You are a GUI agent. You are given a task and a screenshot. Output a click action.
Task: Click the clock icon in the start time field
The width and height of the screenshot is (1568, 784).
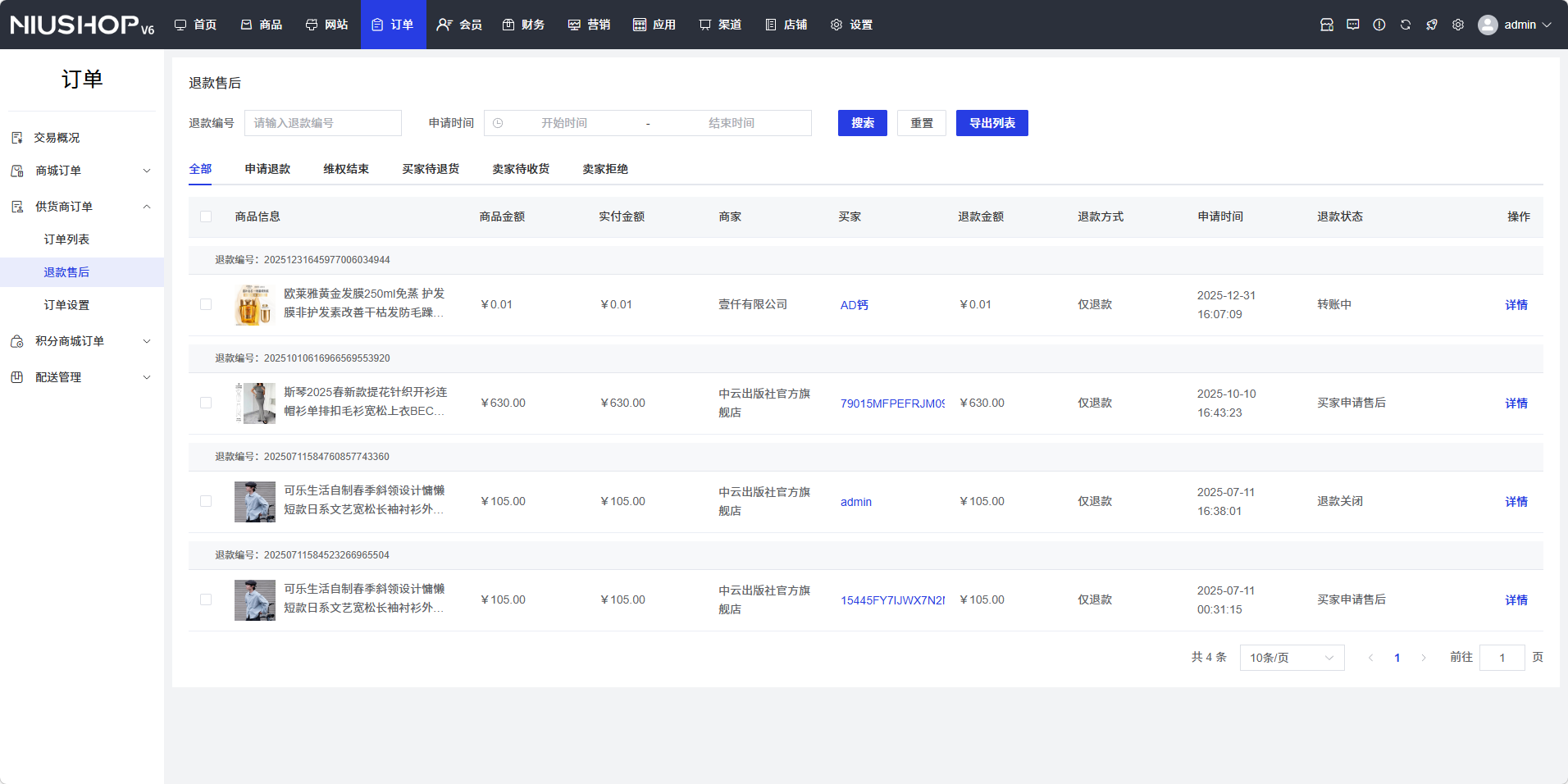coord(498,123)
